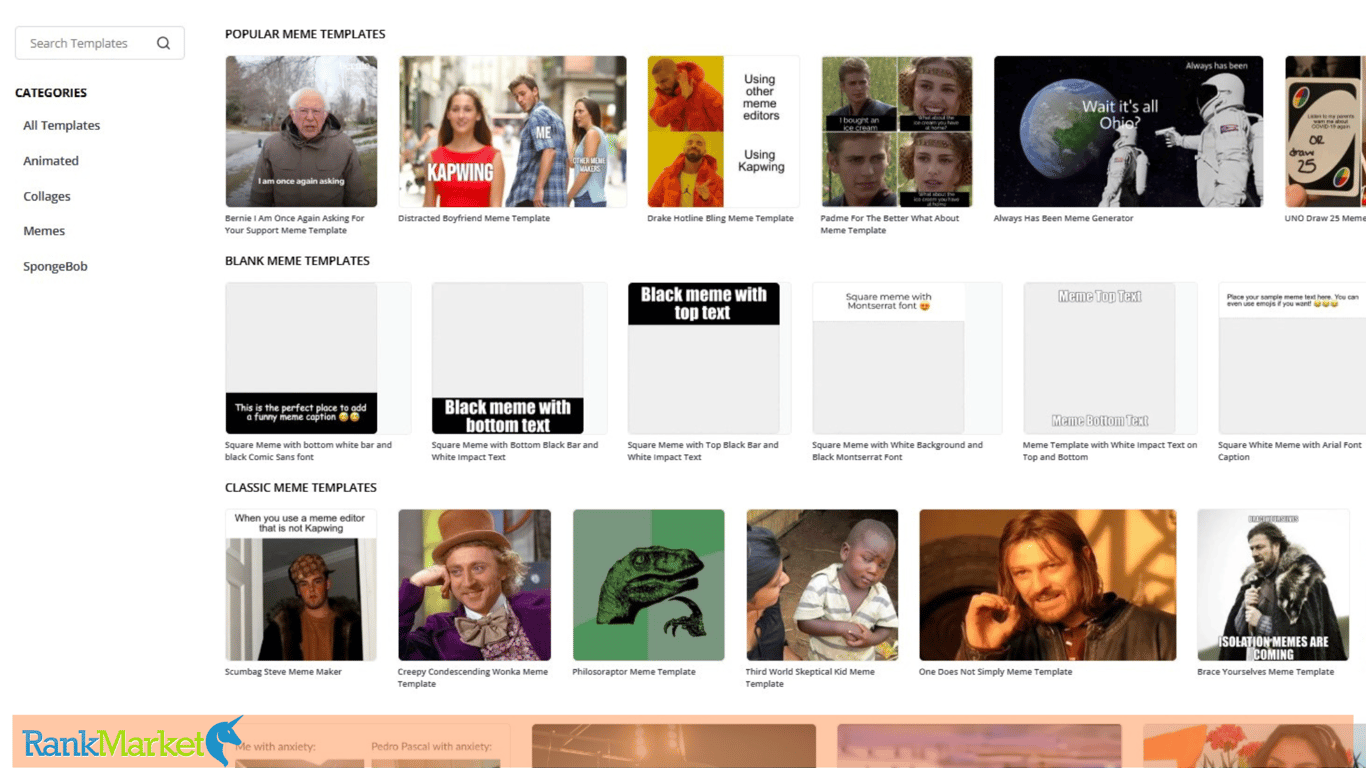
Task: Select the Square White Meme Arial template thumbnail
Action: pyautogui.click(x=1292, y=358)
